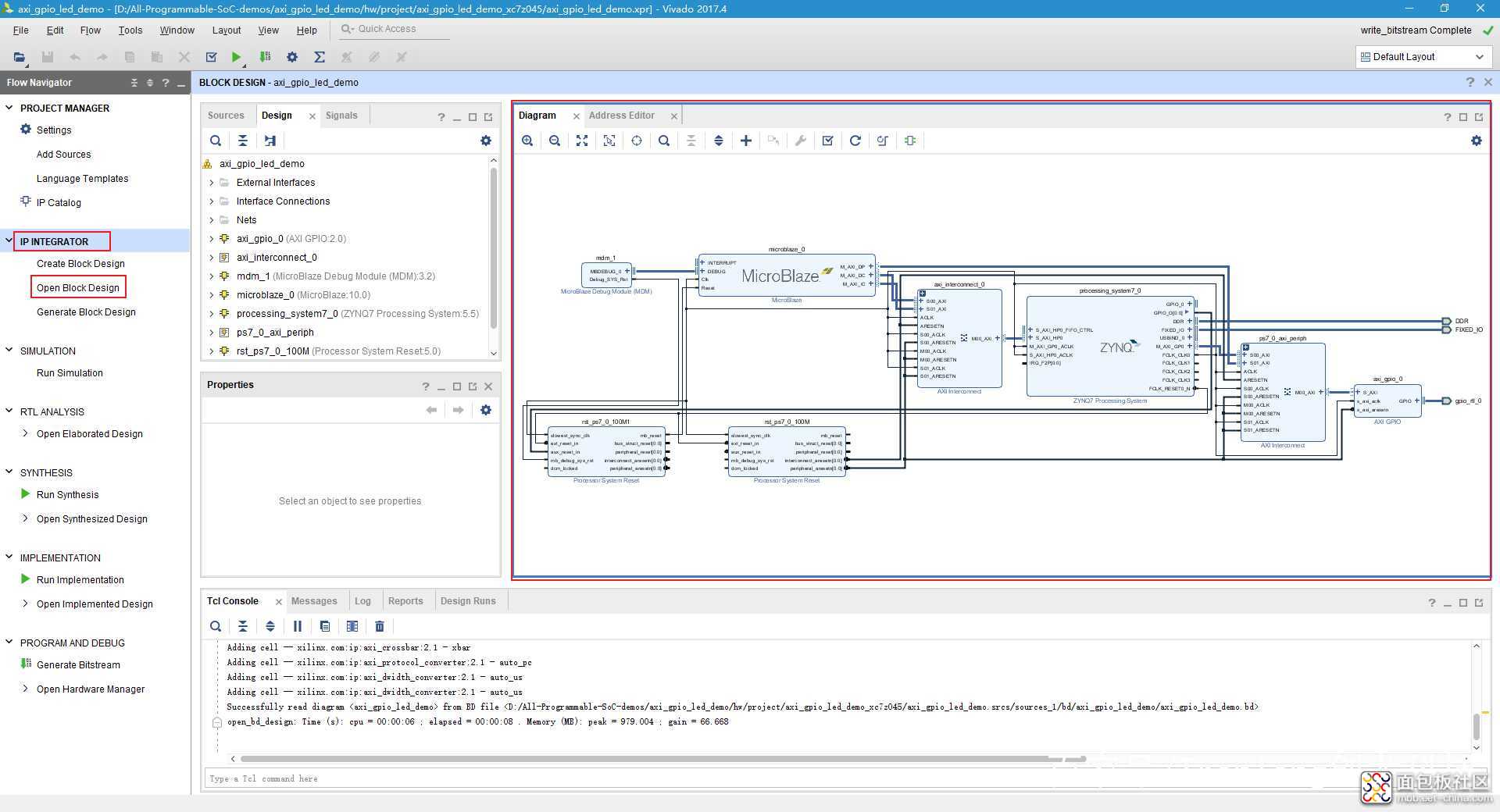This screenshot has width=1500, height=812.
Task: Click Select Area icon in diagram toolbar
Action: coord(609,141)
